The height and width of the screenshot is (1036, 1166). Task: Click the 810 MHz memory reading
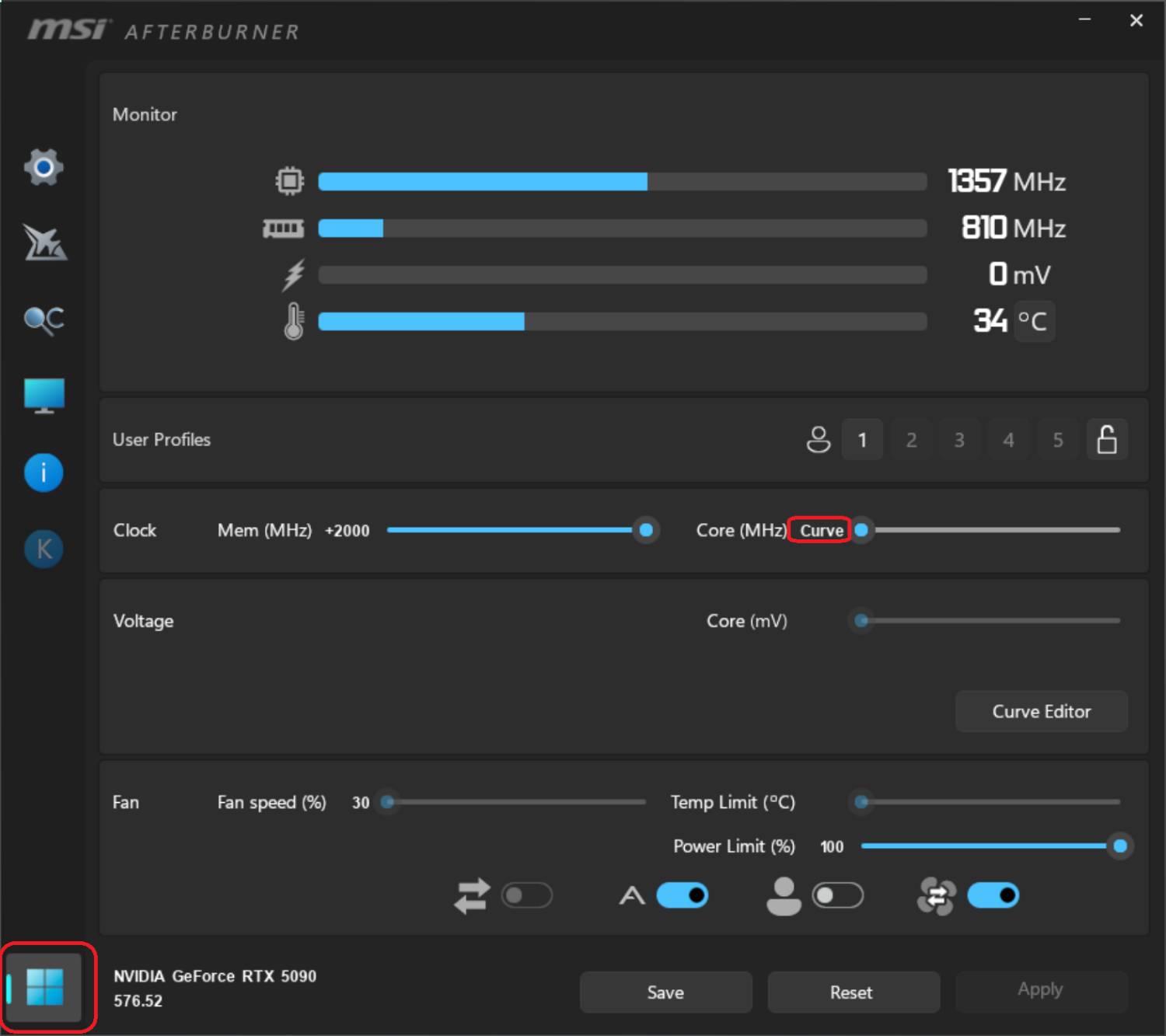coord(1013,228)
